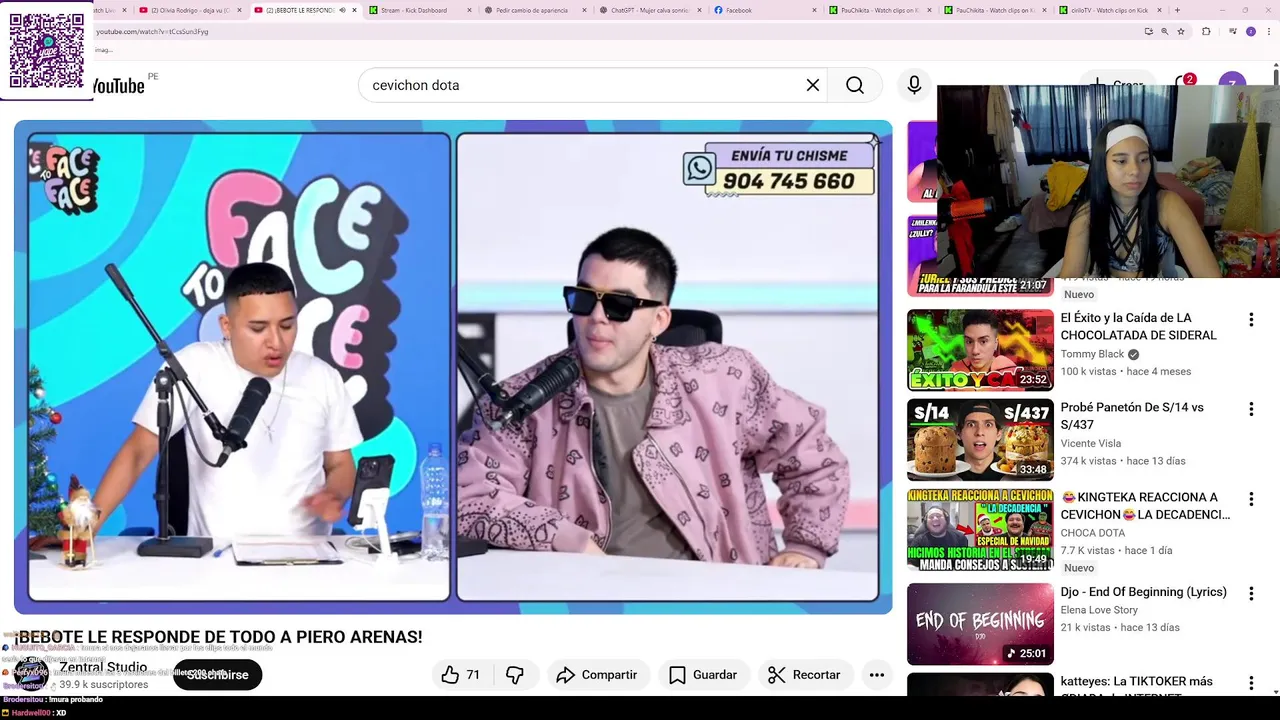
Task: Open Probé Panetón De S/14 vs S/437 title
Action: tap(1132, 416)
